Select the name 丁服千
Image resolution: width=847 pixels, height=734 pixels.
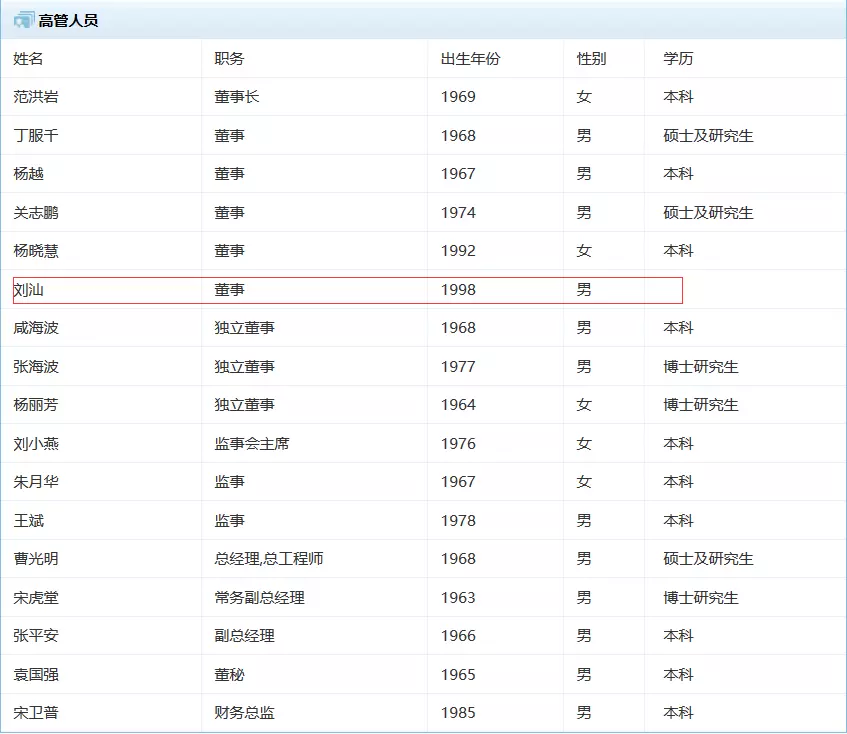coord(36,136)
